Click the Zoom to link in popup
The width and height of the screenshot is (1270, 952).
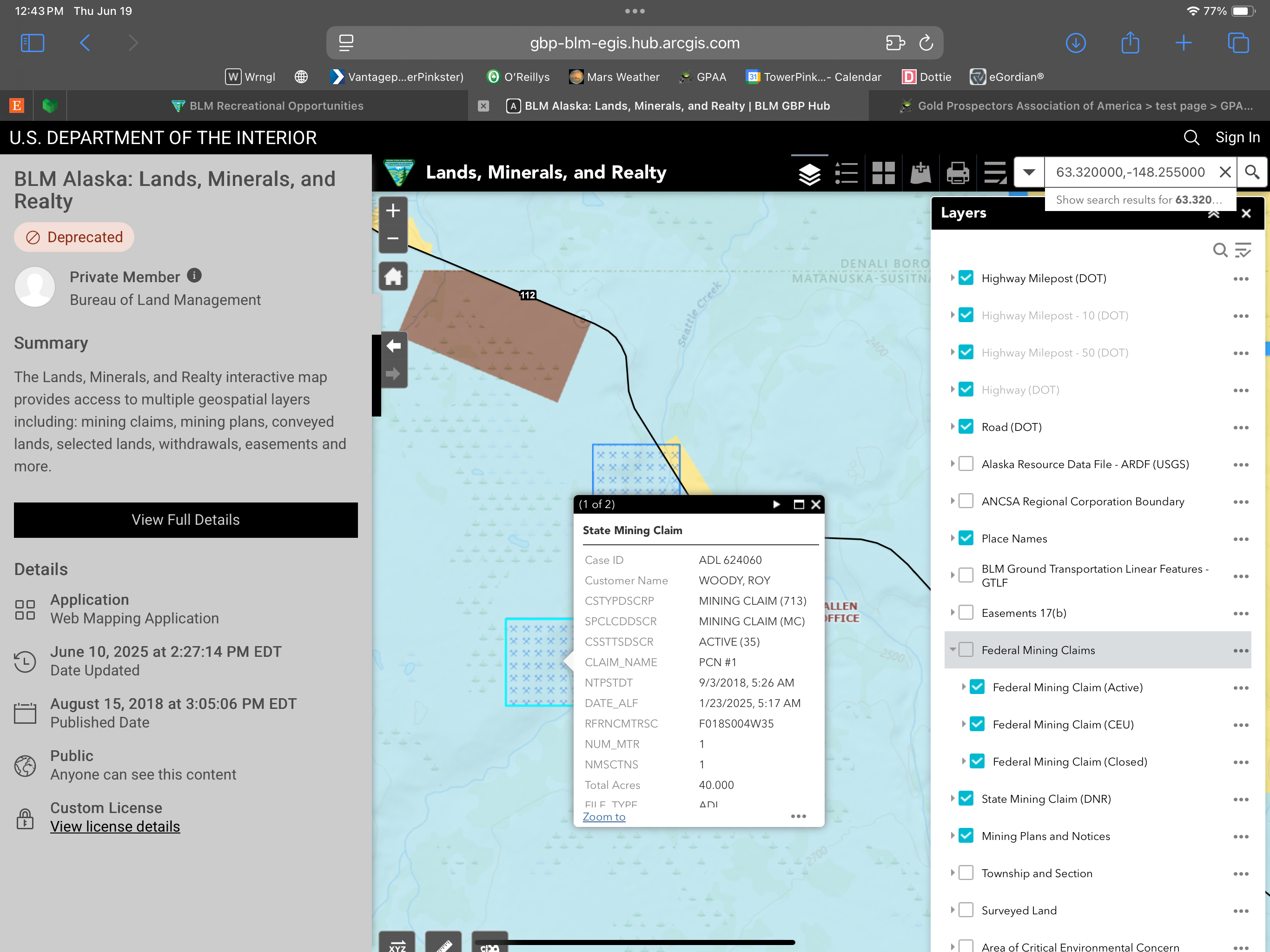pyautogui.click(x=603, y=816)
